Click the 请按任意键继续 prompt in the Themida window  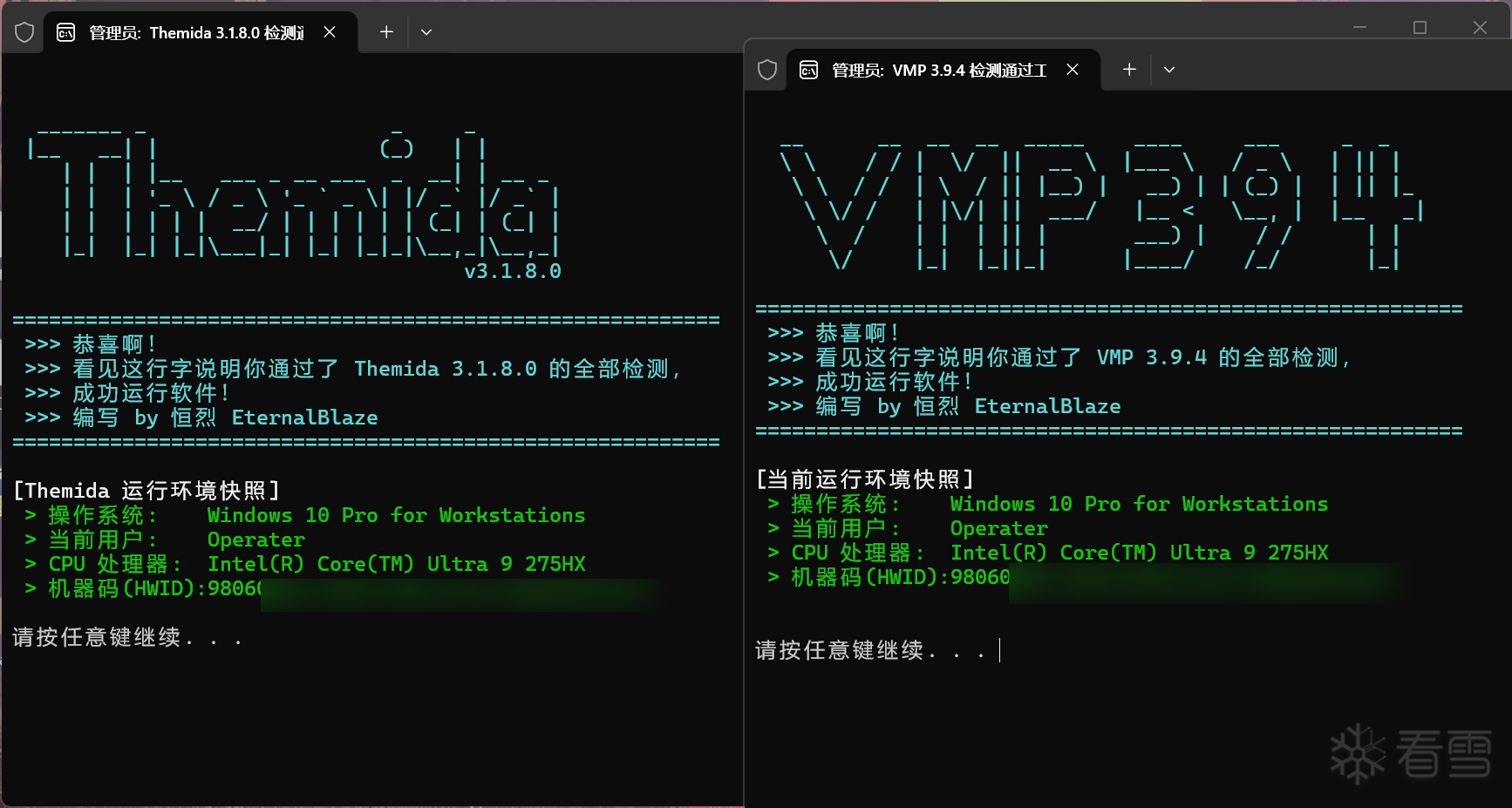127,637
